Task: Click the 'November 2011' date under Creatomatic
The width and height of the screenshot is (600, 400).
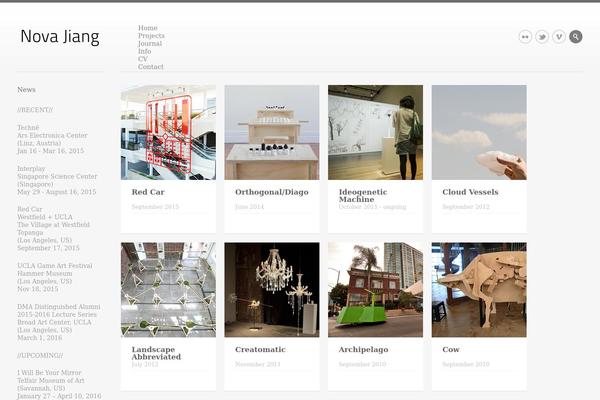Action: tap(258, 364)
